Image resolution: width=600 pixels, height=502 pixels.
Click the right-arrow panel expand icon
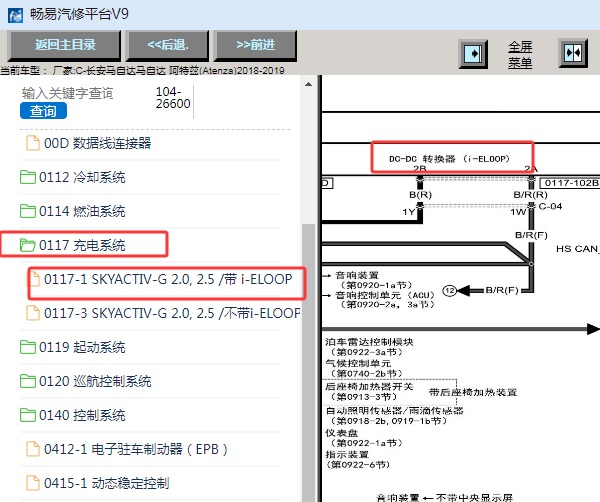coord(473,54)
